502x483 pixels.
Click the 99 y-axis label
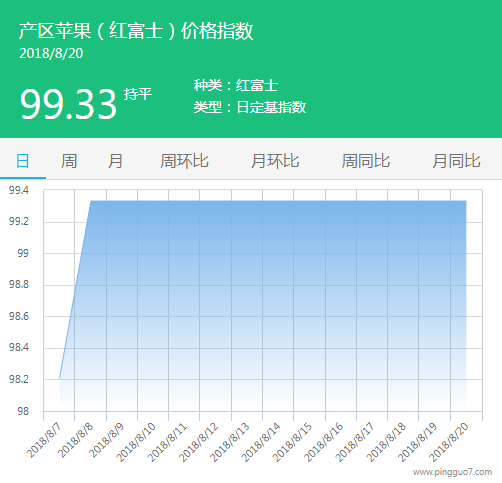point(23,253)
